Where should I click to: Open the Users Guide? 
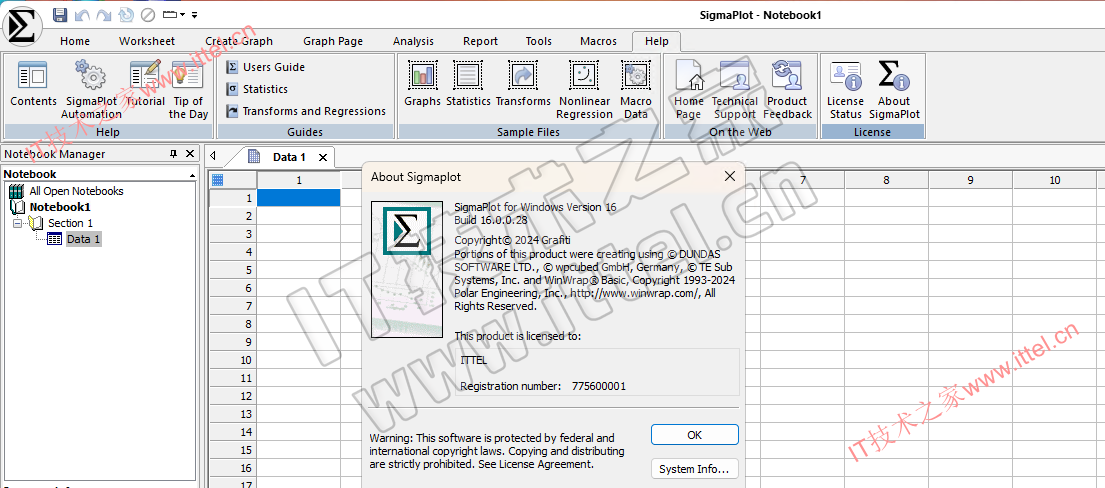coord(266,67)
